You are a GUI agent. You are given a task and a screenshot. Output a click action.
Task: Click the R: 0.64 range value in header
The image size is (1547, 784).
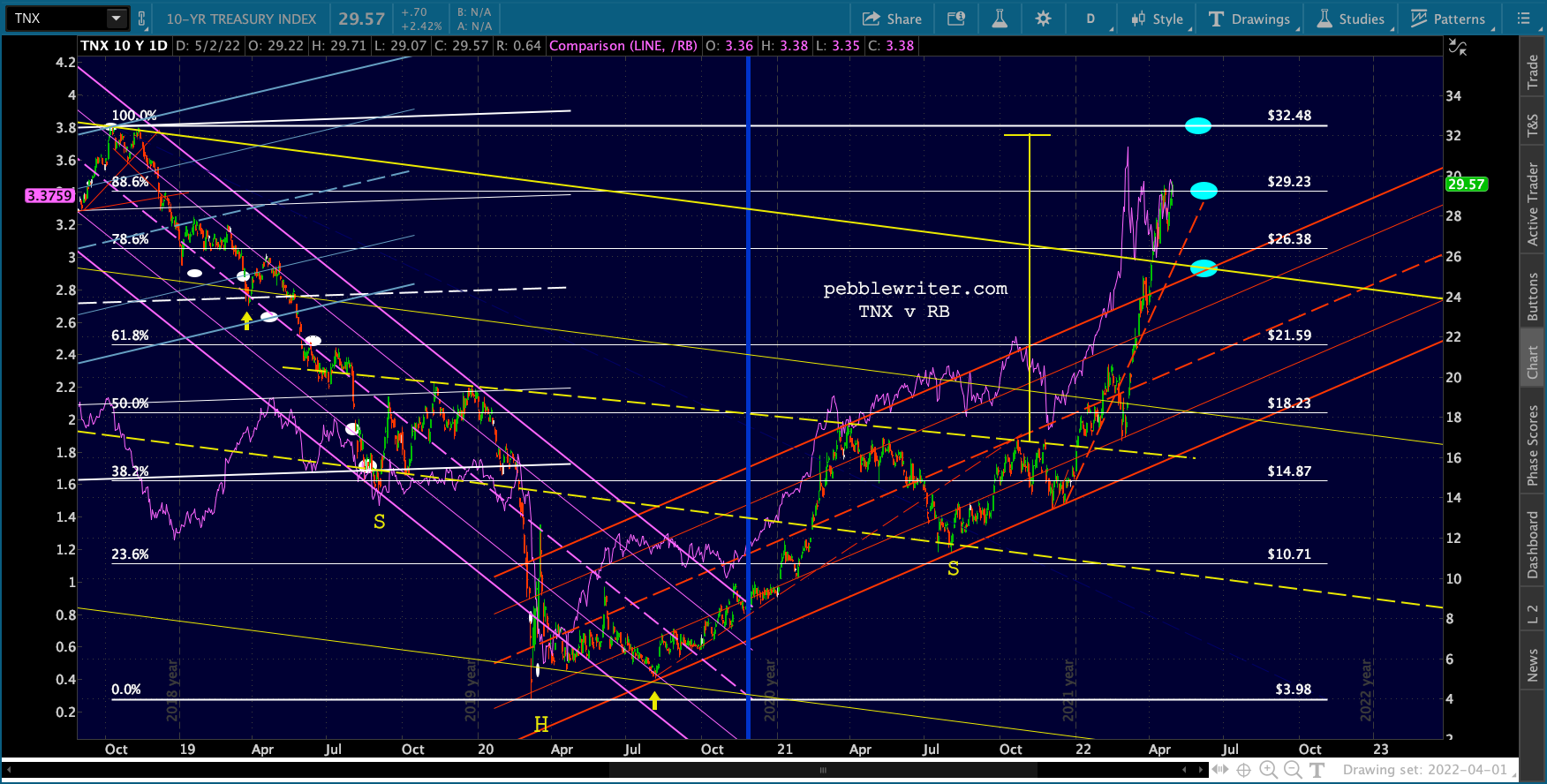(x=519, y=46)
